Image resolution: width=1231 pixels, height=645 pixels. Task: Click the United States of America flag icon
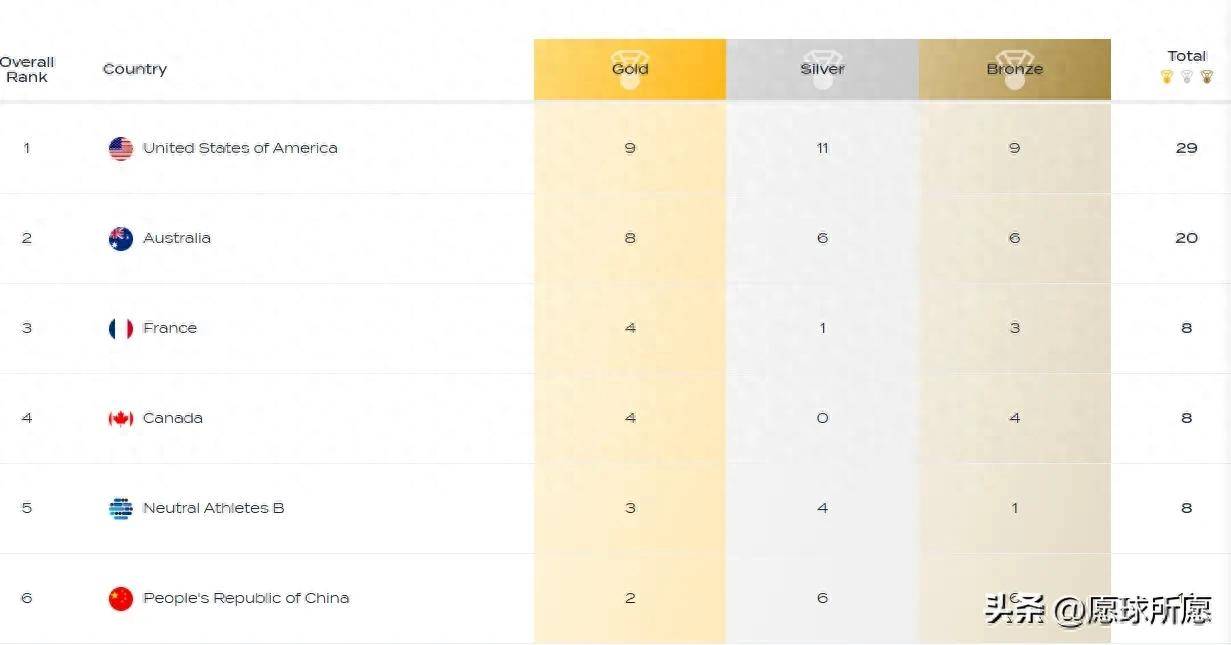tap(121, 149)
